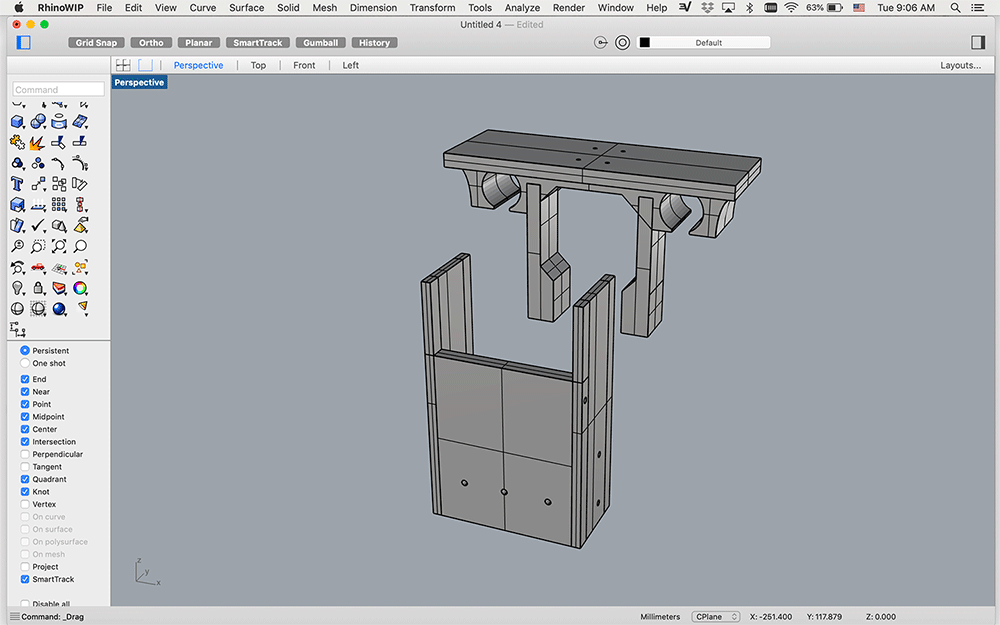This screenshot has height=625, width=1000.
Task: Click the Explode tool icon
Action: coord(38,143)
